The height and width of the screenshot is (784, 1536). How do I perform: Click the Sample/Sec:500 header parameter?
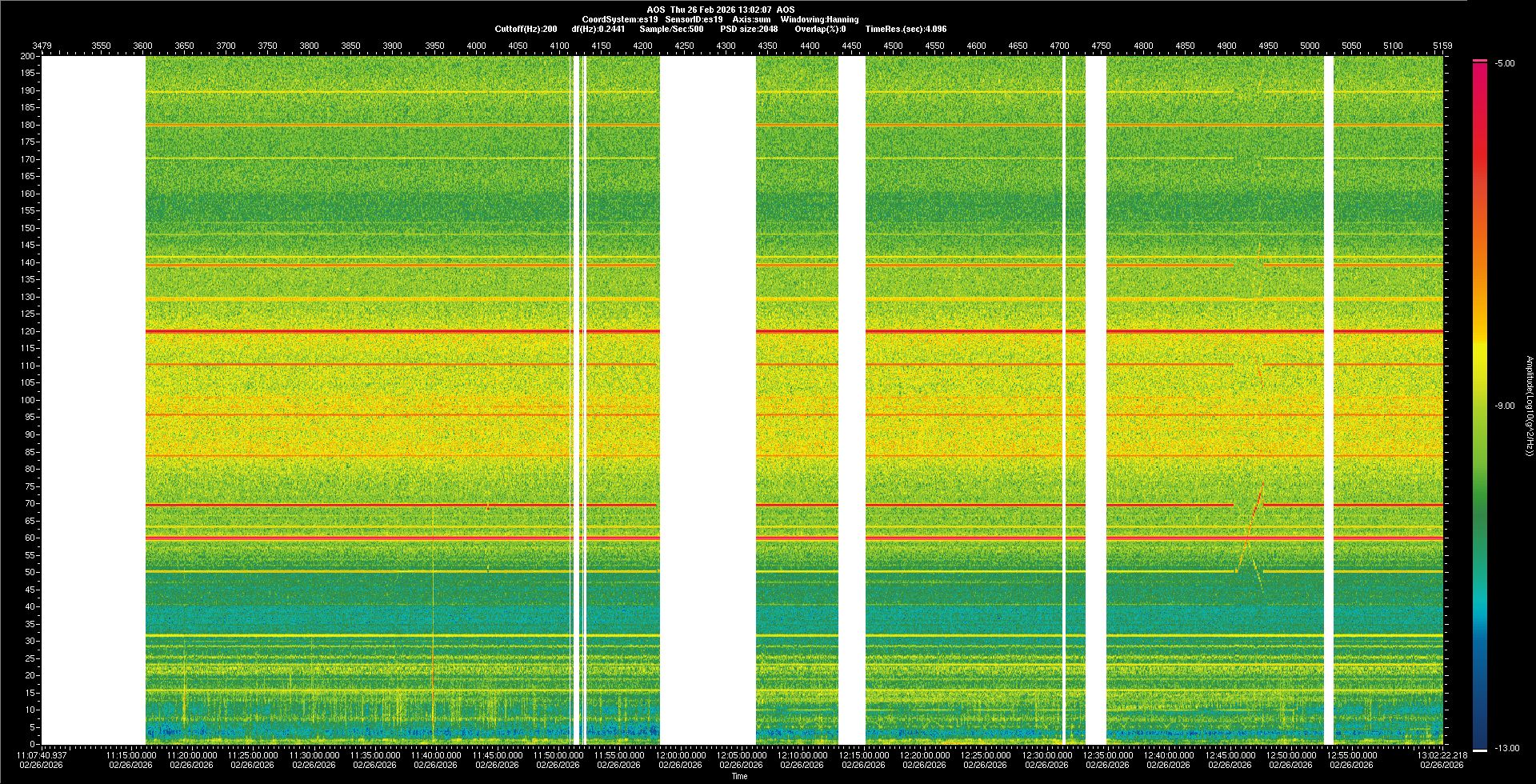[x=671, y=29]
